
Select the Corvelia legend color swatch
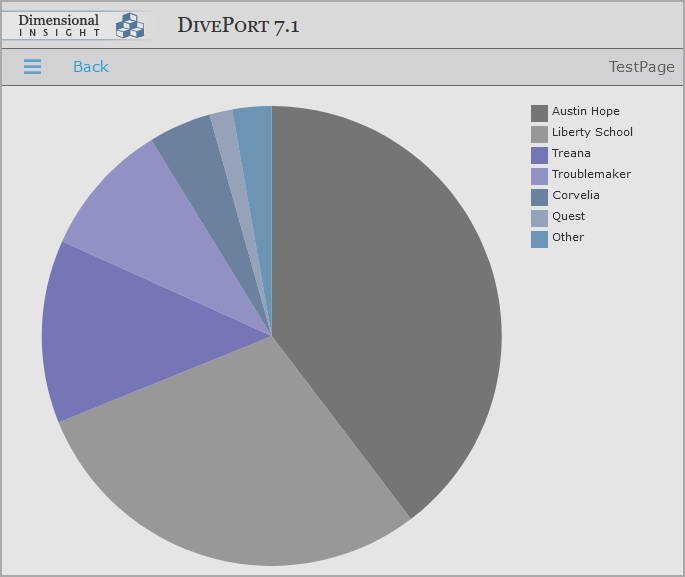click(539, 197)
